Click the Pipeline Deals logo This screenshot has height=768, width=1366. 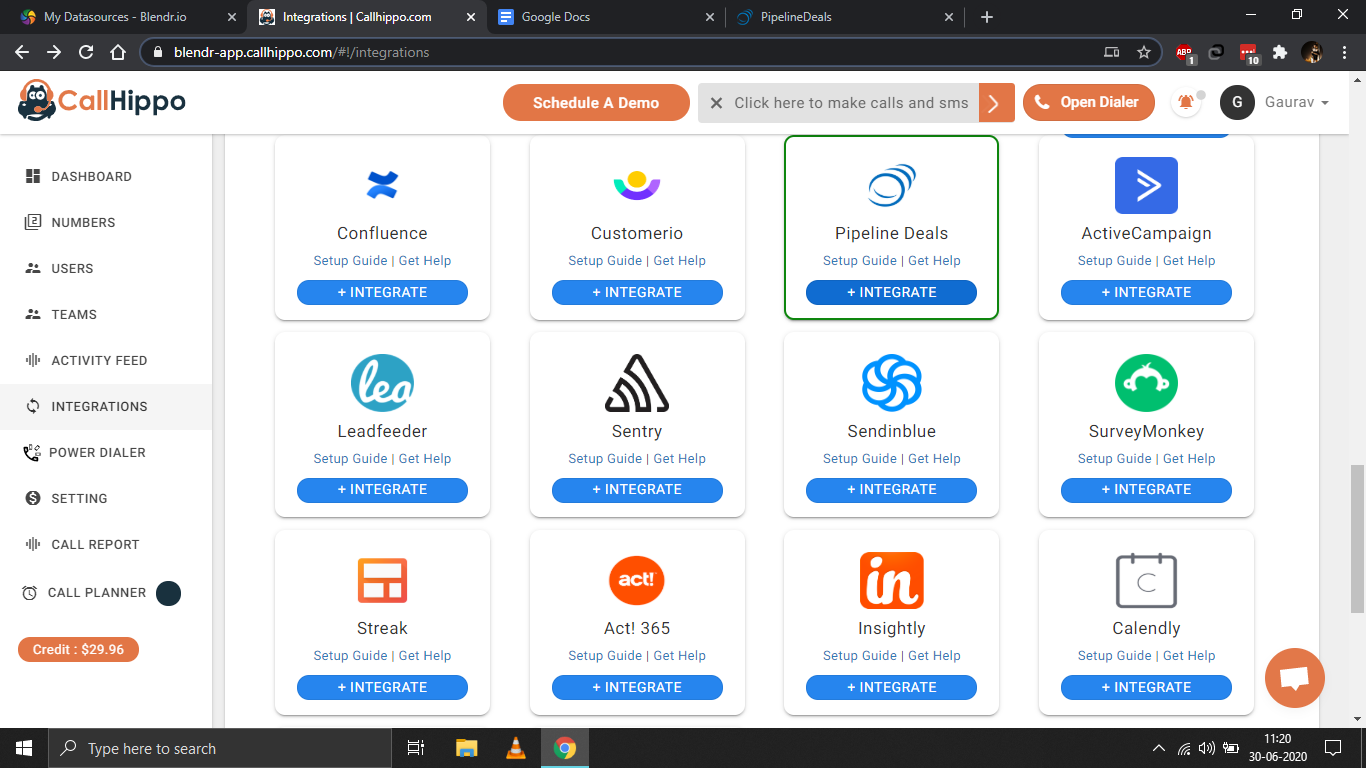[x=891, y=185]
